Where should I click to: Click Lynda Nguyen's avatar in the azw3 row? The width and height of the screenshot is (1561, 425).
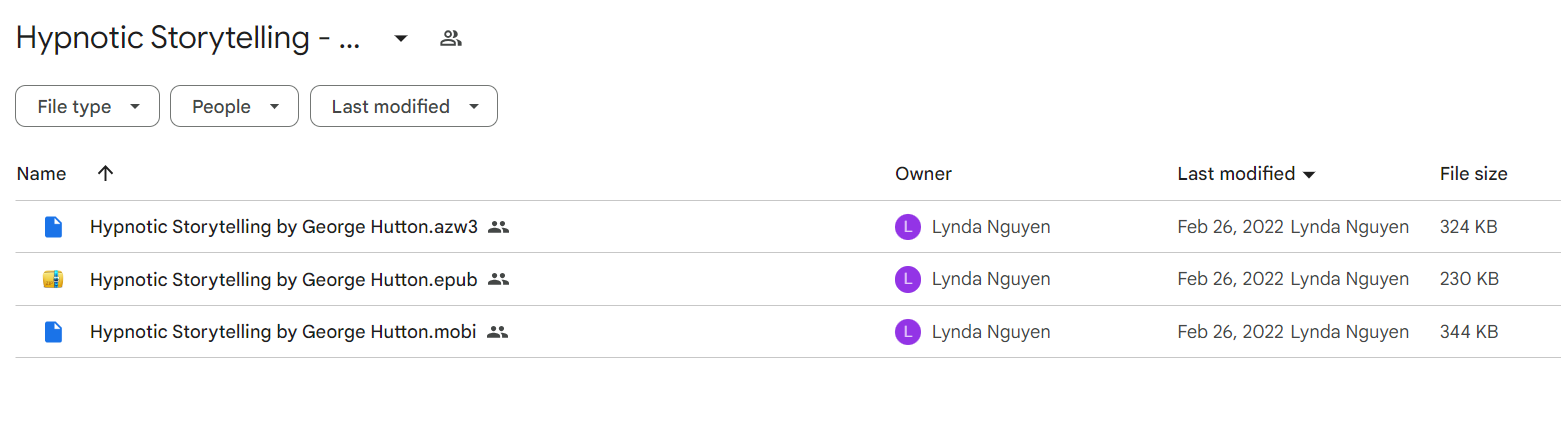point(907,227)
